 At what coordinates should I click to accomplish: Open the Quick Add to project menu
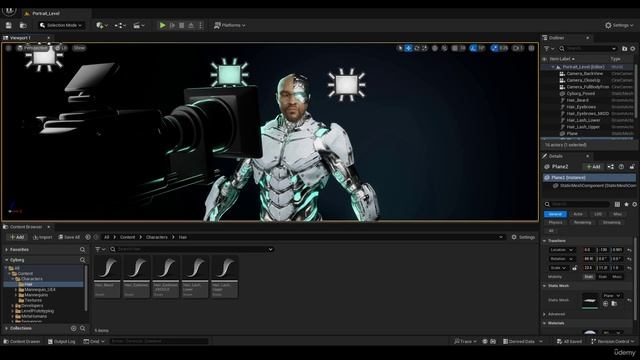[102, 25]
